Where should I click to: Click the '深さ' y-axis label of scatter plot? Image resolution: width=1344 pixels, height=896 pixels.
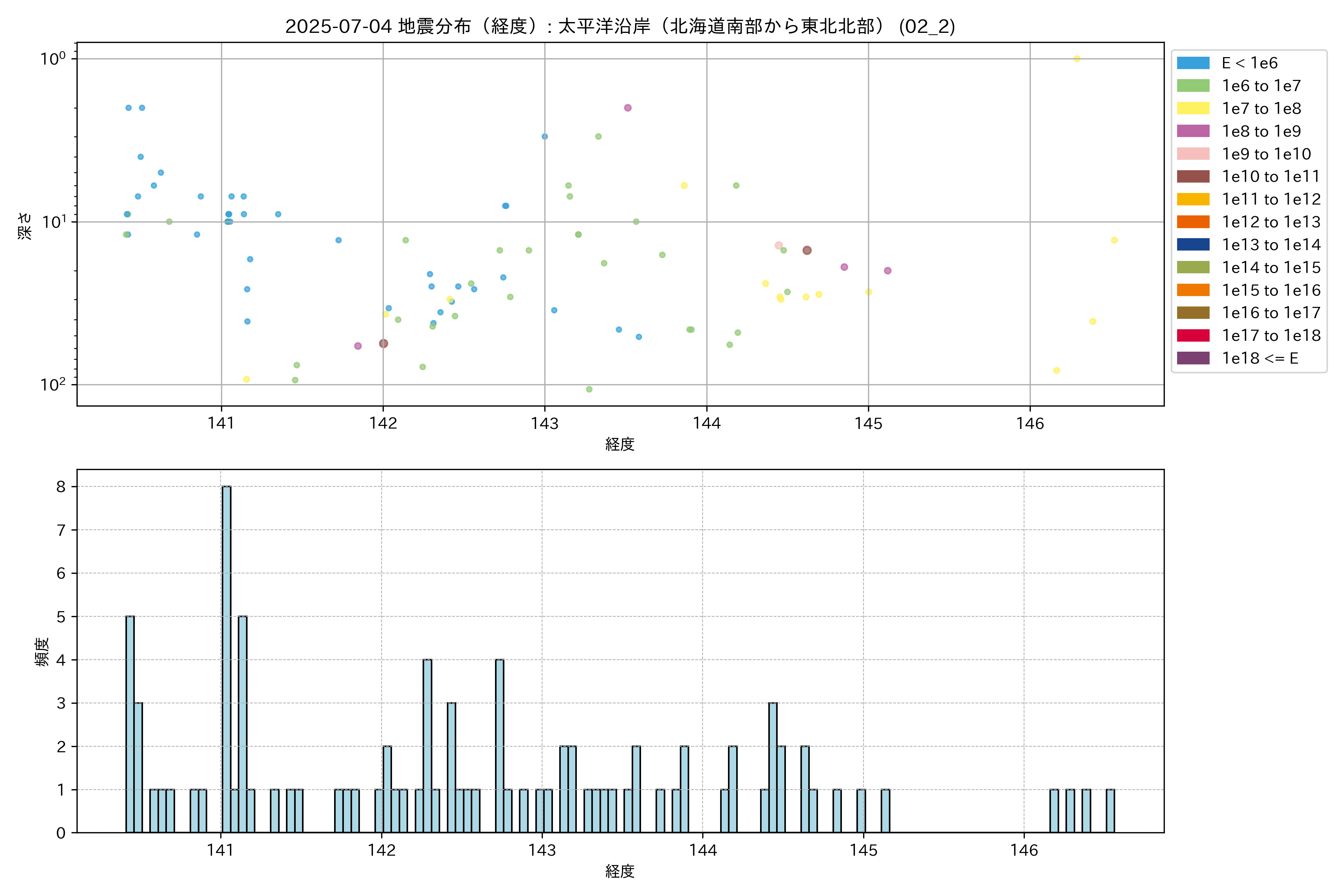25,226
